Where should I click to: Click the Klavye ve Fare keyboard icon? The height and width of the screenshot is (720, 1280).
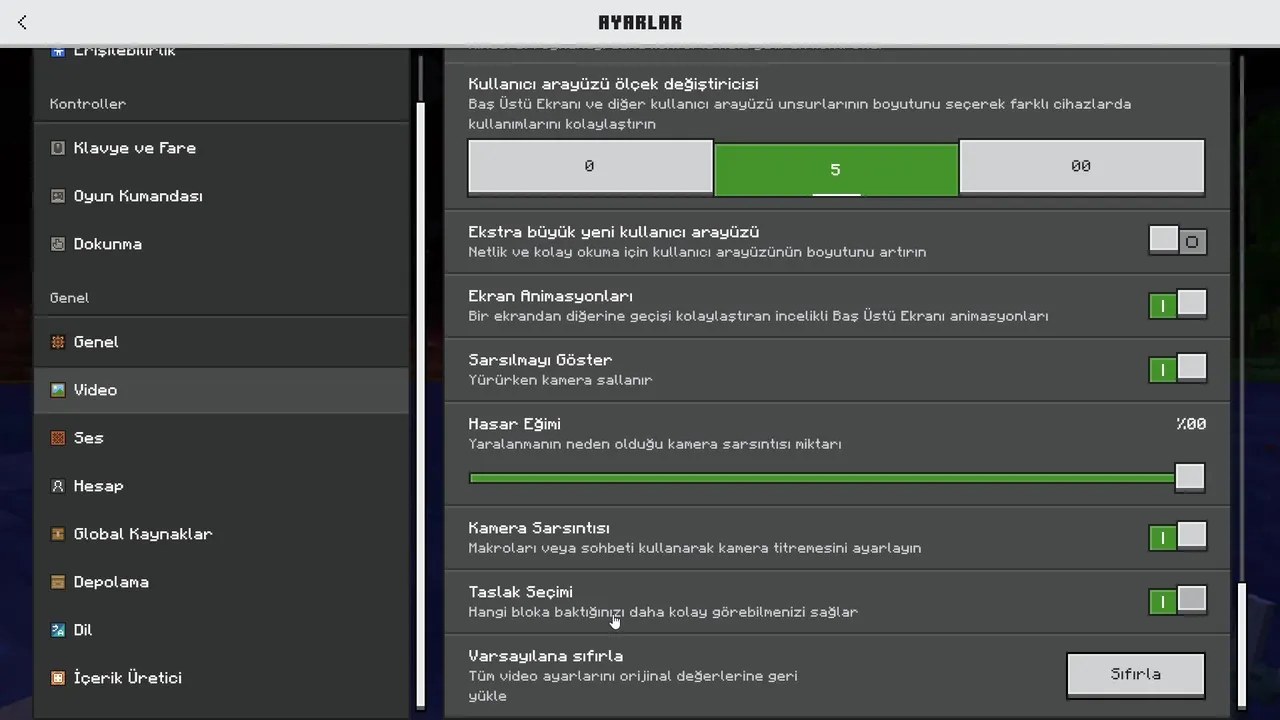pyautogui.click(x=58, y=148)
